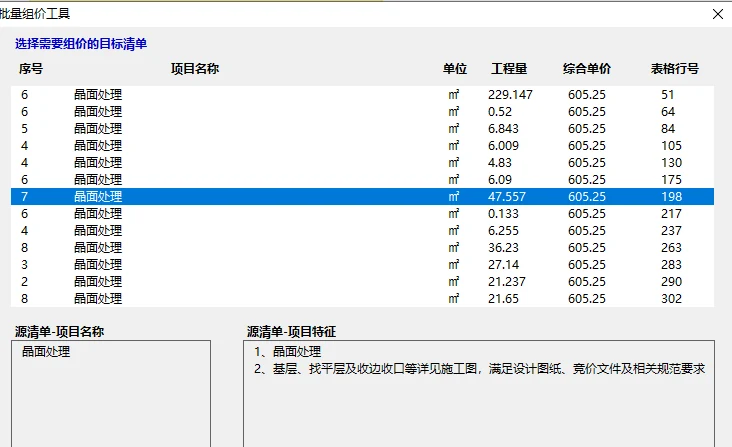732x447 pixels.
Task: Click the 项目名称 column header
Action: tap(195, 69)
